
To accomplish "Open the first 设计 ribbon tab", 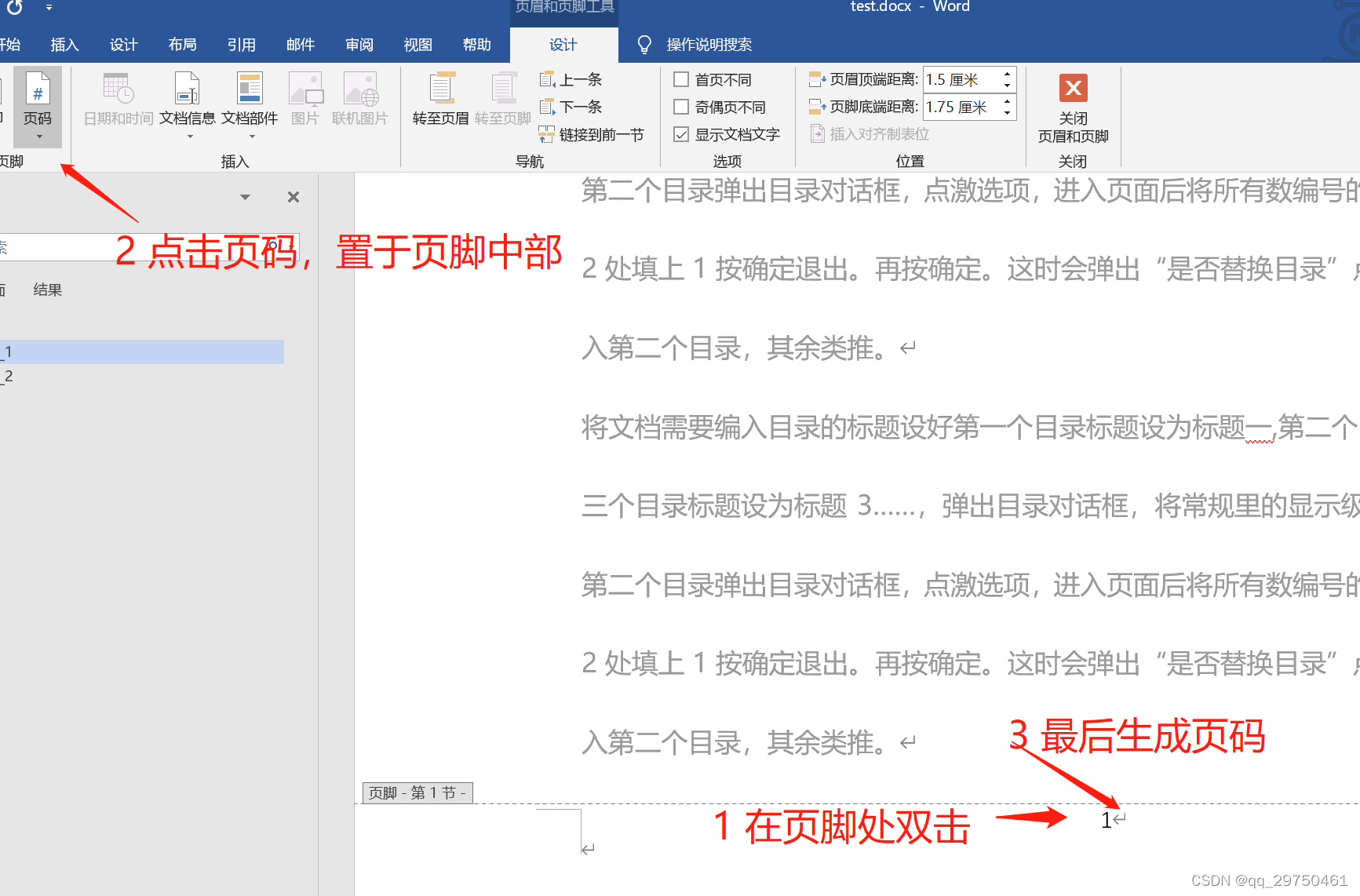I will coord(123,45).
